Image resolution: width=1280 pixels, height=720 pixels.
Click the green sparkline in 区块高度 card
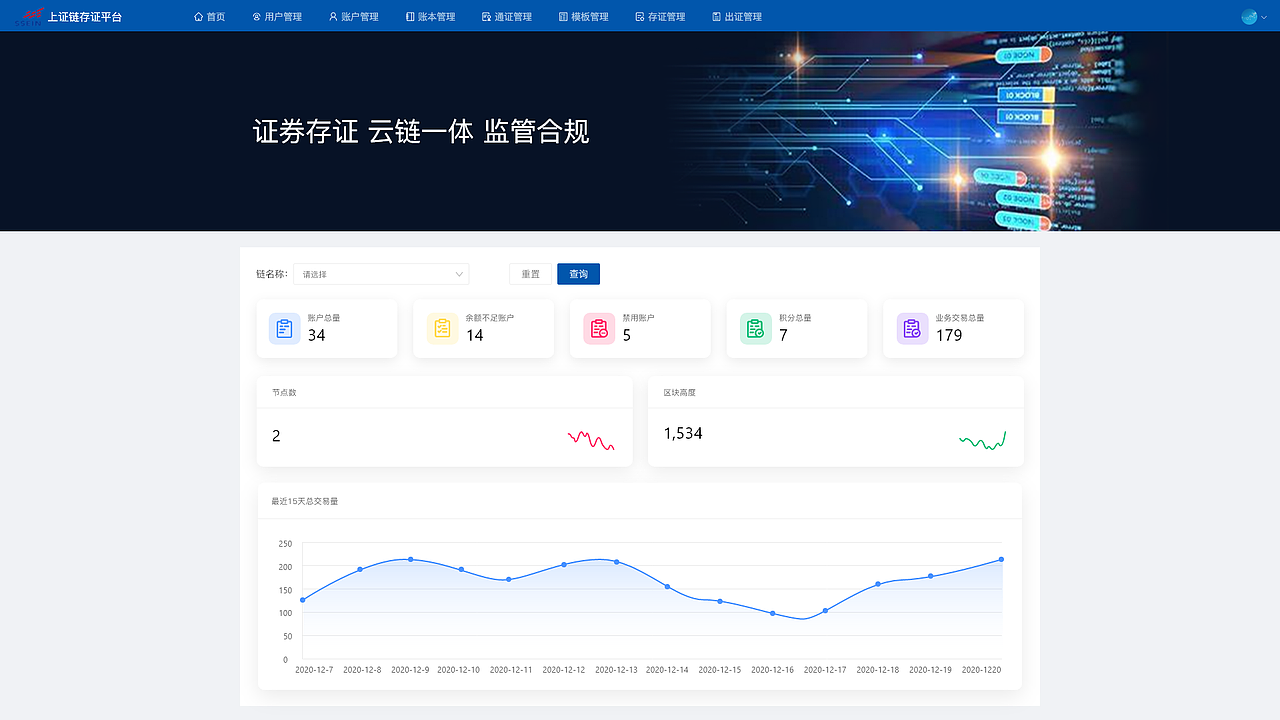[982, 440]
